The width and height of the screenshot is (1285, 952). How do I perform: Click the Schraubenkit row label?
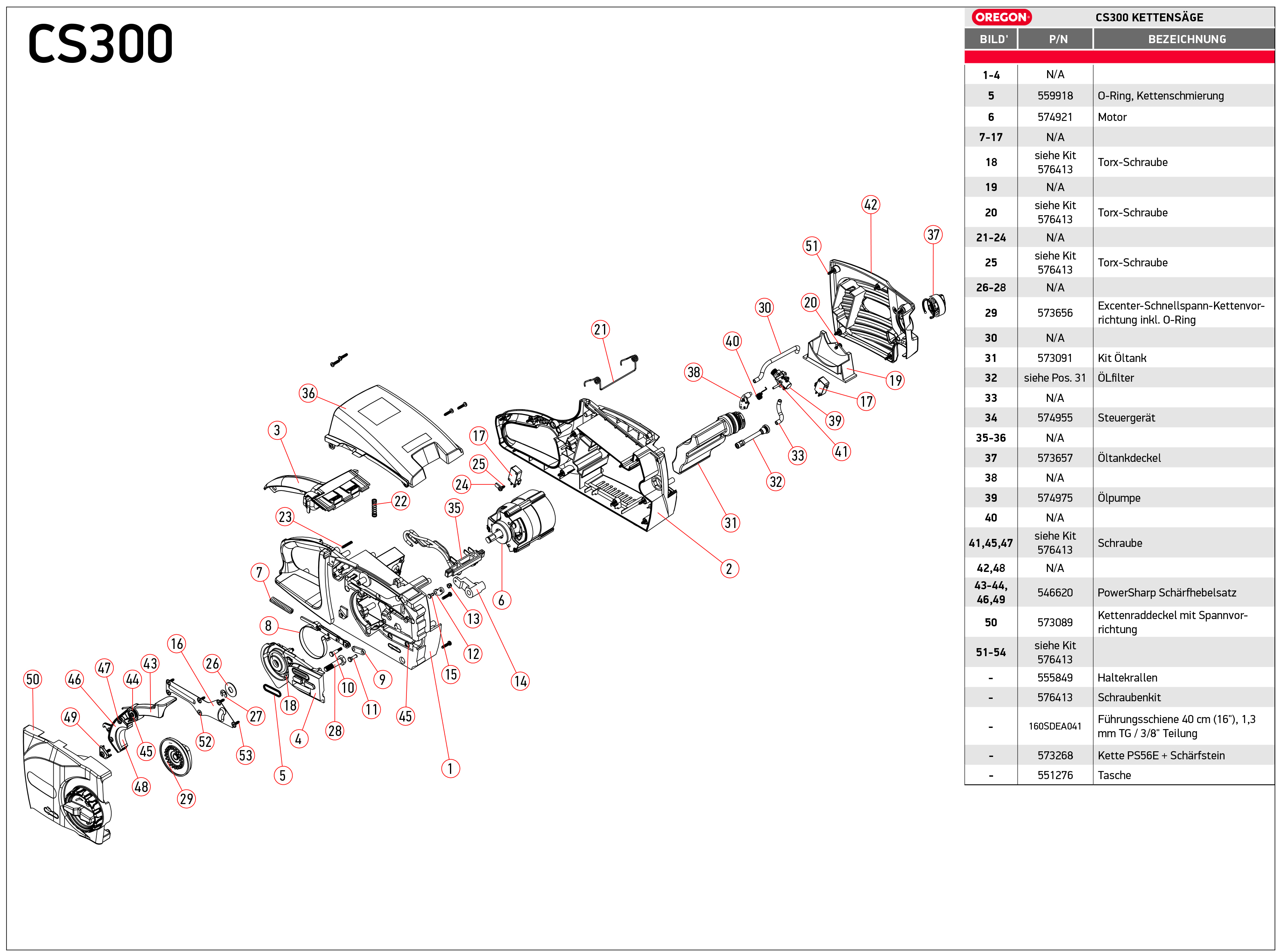1129,698
